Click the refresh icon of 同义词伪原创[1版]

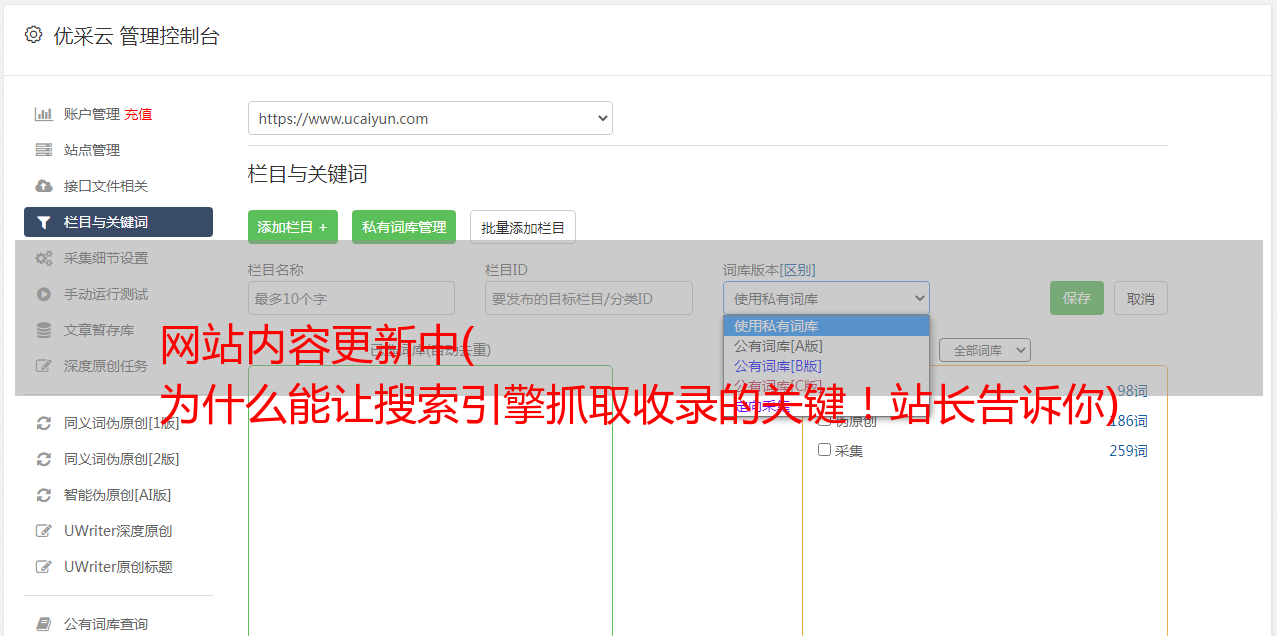(44, 423)
